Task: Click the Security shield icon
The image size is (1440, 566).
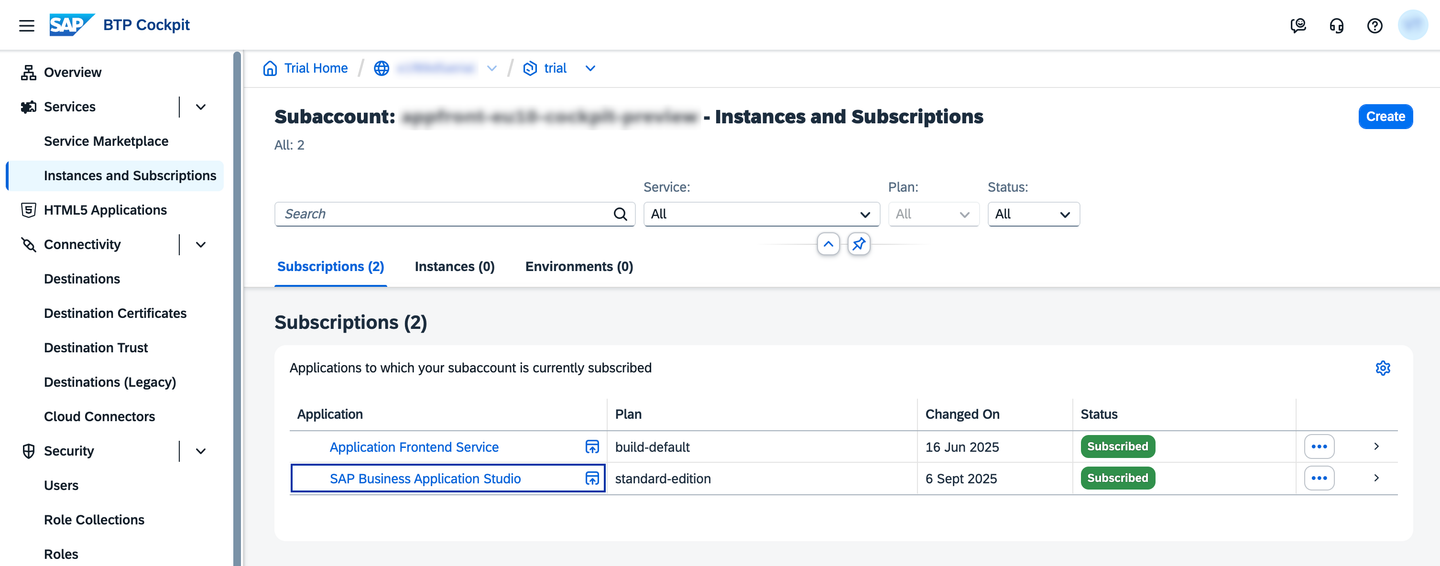Action: tap(28, 451)
